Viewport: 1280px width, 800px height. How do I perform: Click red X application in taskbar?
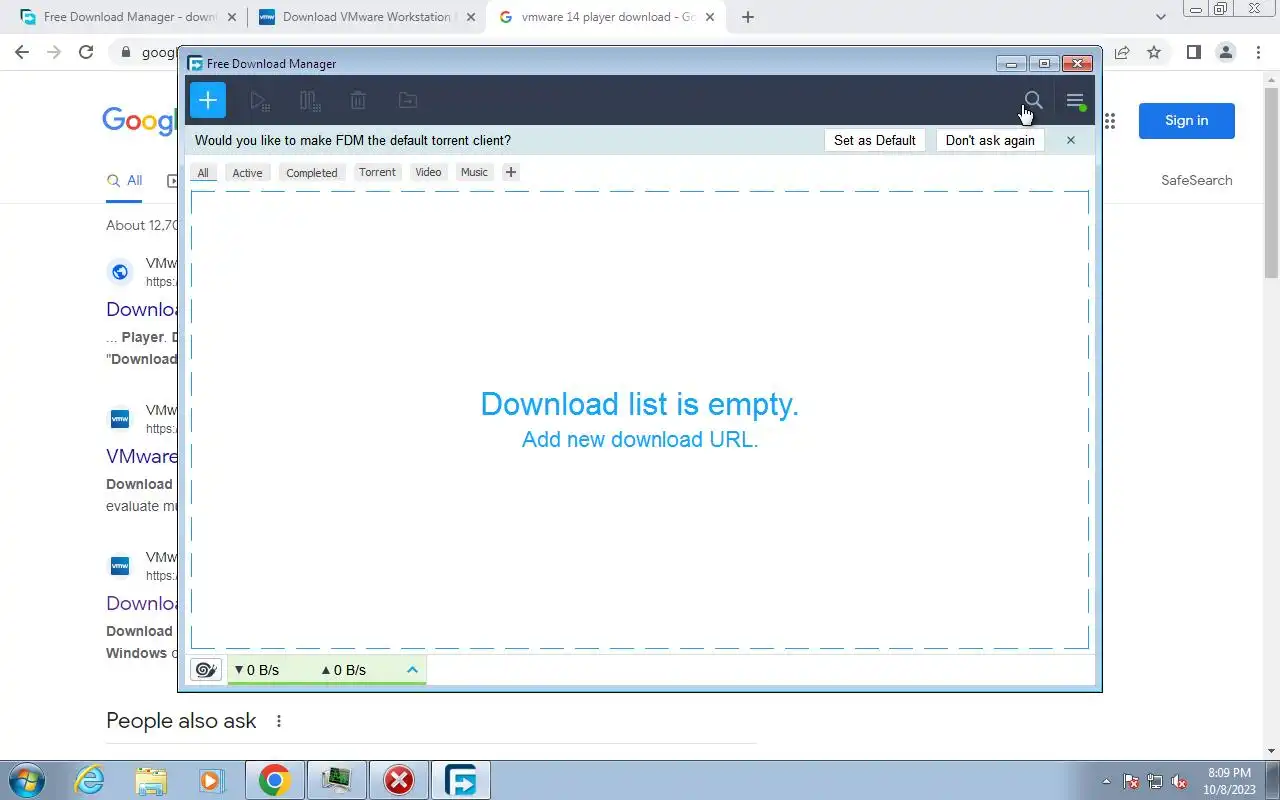pyautogui.click(x=399, y=780)
